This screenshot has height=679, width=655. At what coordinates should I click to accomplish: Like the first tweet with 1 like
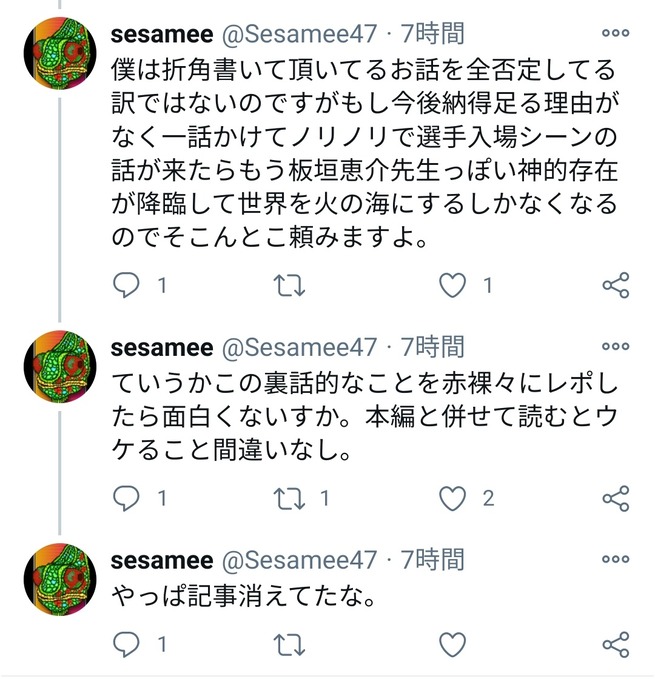coord(453,286)
